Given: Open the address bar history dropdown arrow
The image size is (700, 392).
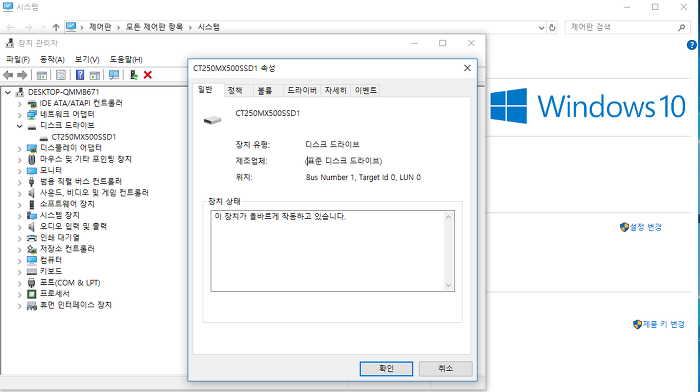Looking at the screenshot, I should coord(541,27).
